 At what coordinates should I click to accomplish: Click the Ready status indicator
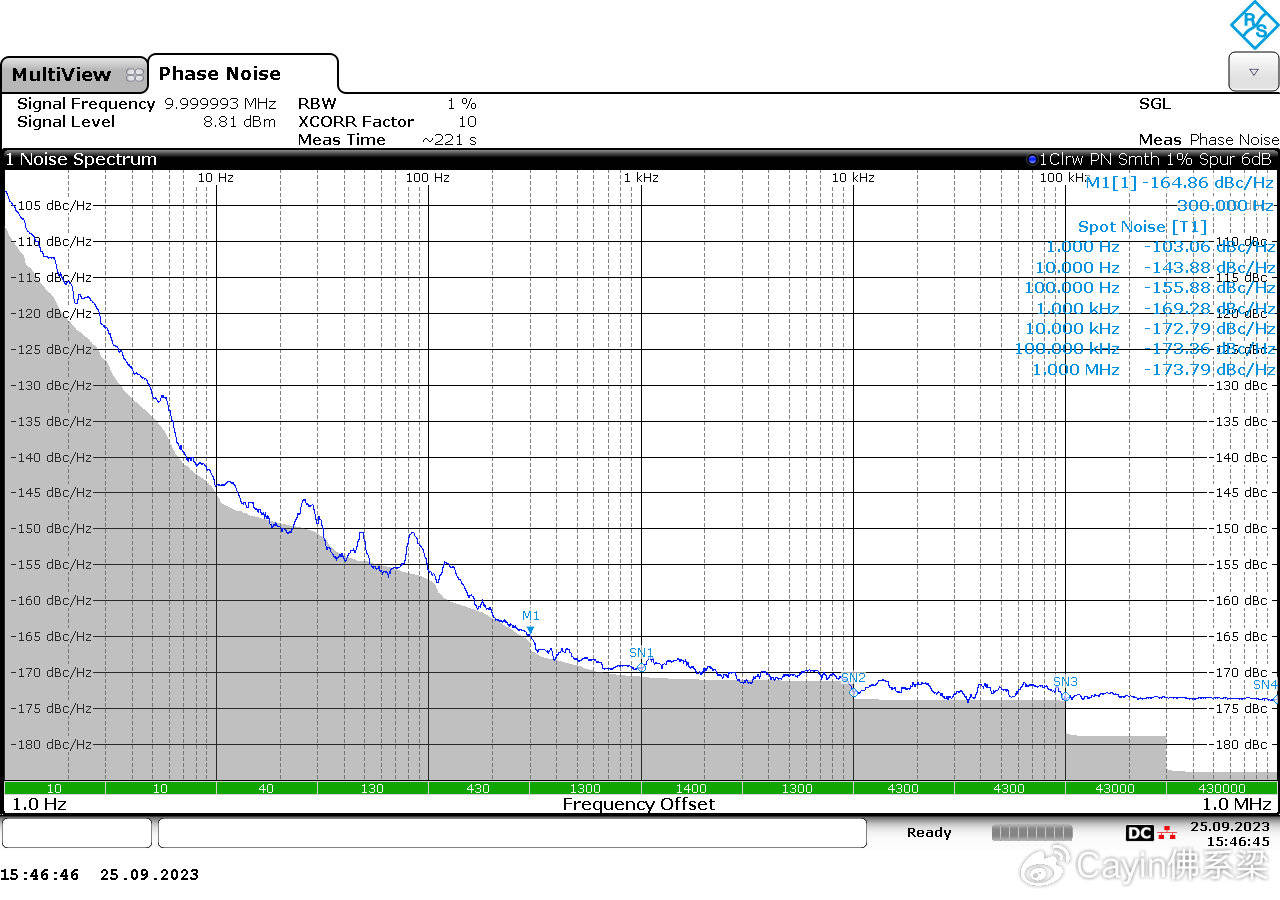point(929,832)
